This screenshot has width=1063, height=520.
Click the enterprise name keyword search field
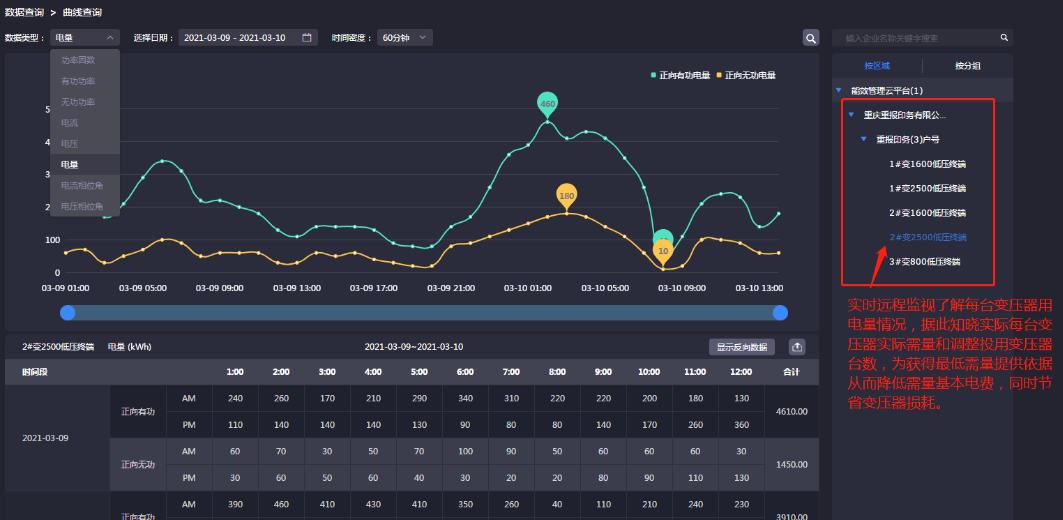click(x=915, y=38)
